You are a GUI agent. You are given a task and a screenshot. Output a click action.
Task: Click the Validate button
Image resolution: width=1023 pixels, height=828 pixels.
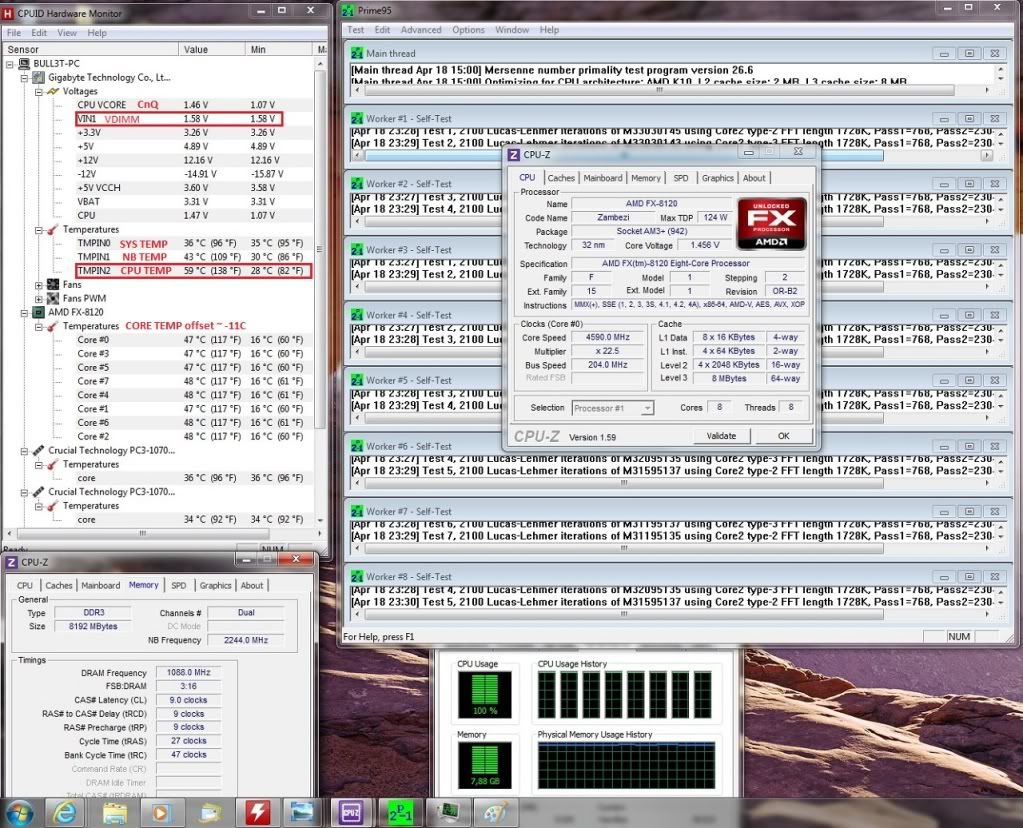[721, 436]
